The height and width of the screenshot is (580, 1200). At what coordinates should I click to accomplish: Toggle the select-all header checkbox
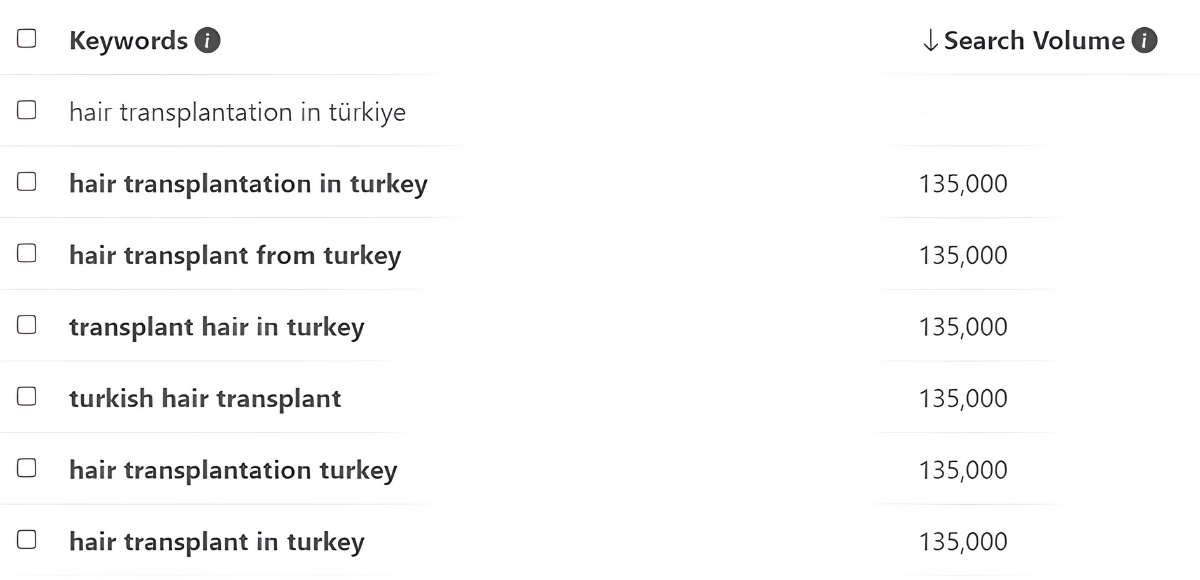click(x=27, y=39)
